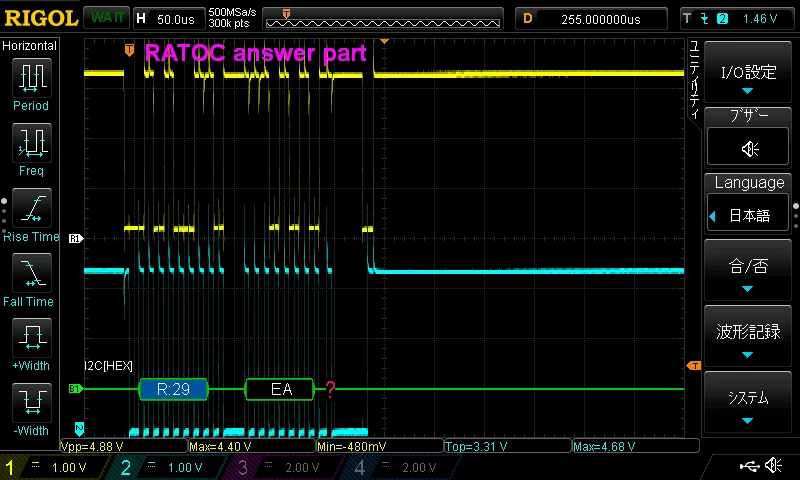Click the trigger level T marker on right edge
The image size is (800, 480).
693,365
